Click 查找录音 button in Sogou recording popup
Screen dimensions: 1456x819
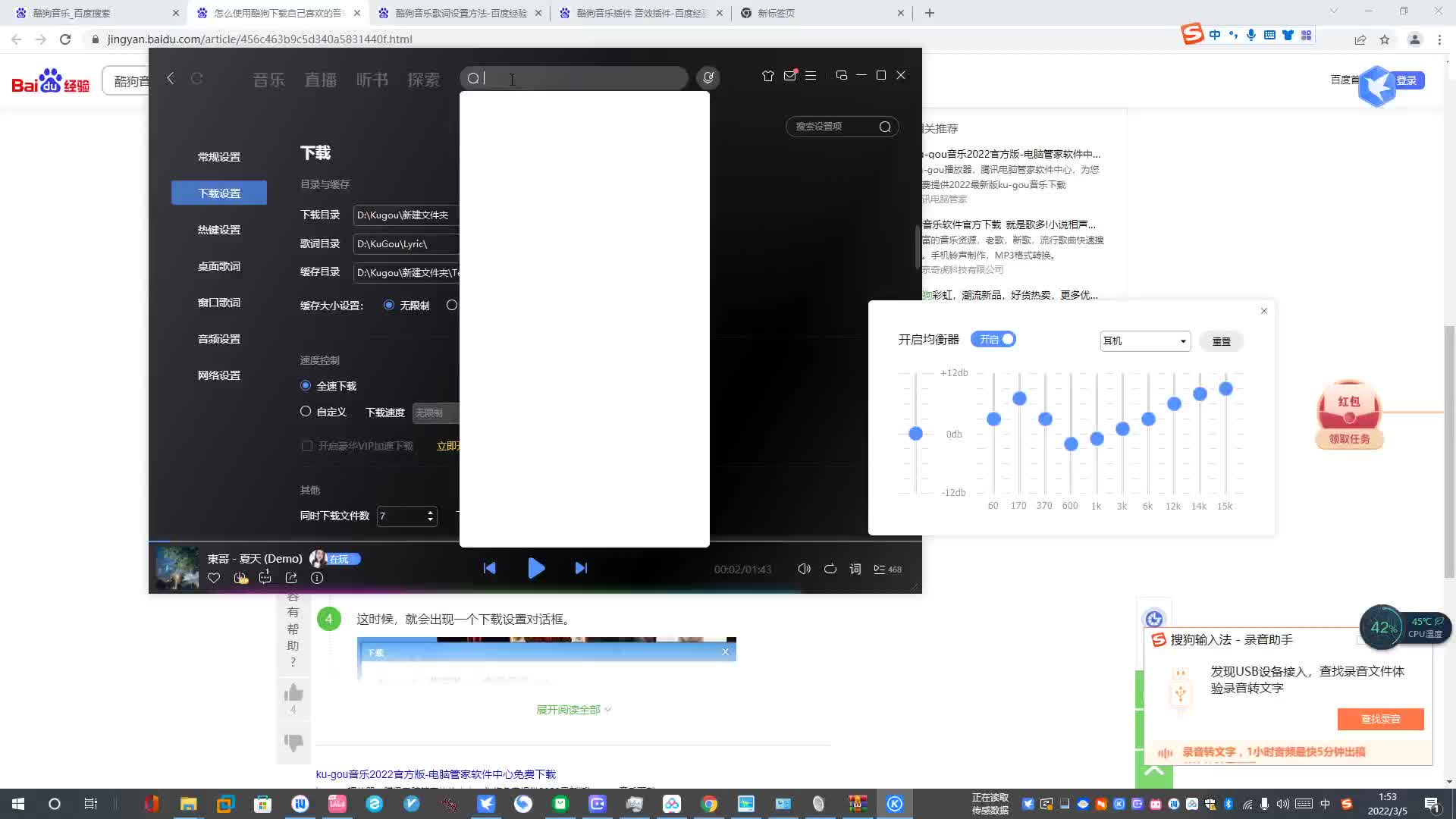[1380, 719]
